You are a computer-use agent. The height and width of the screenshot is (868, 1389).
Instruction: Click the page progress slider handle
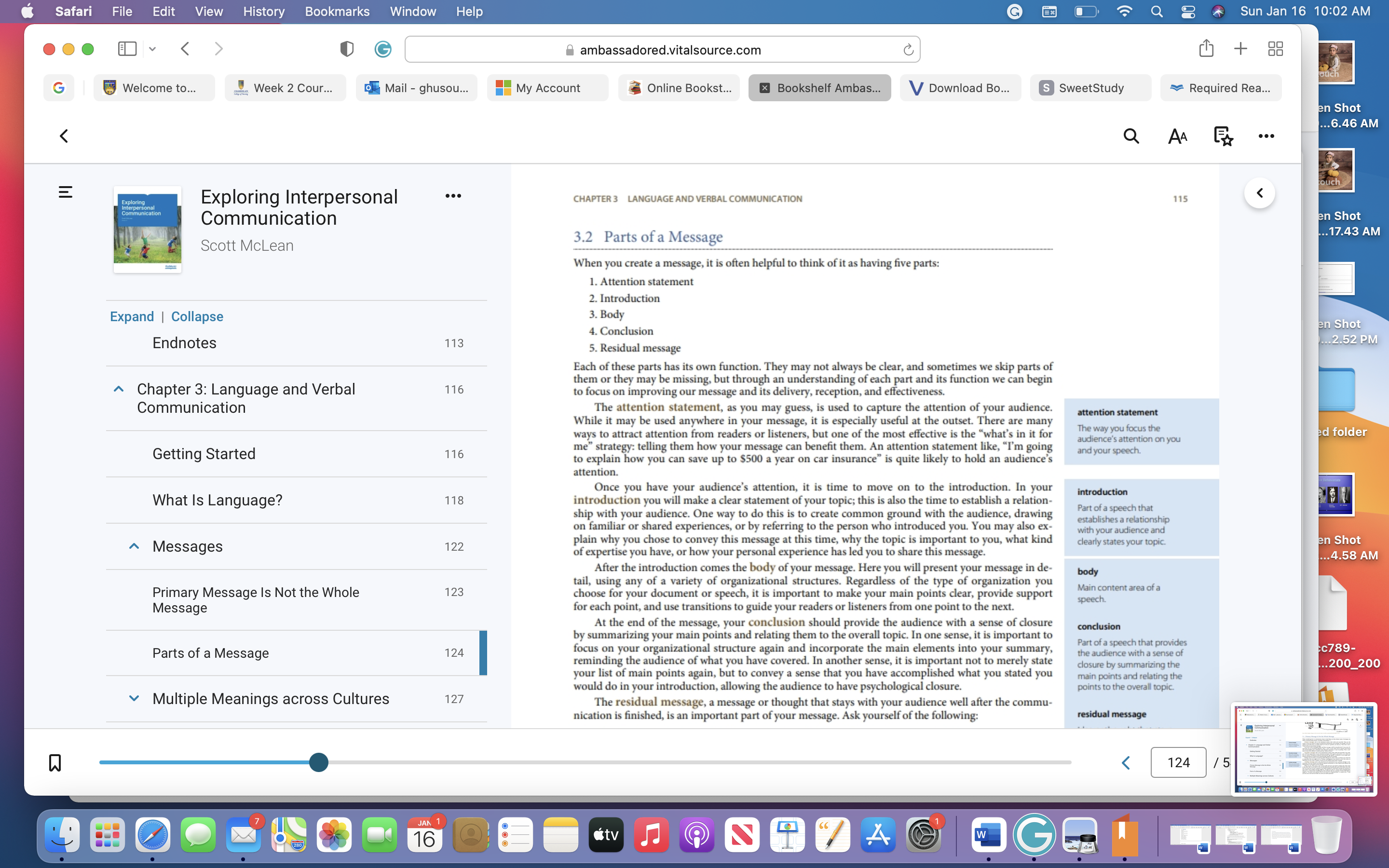(x=318, y=762)
